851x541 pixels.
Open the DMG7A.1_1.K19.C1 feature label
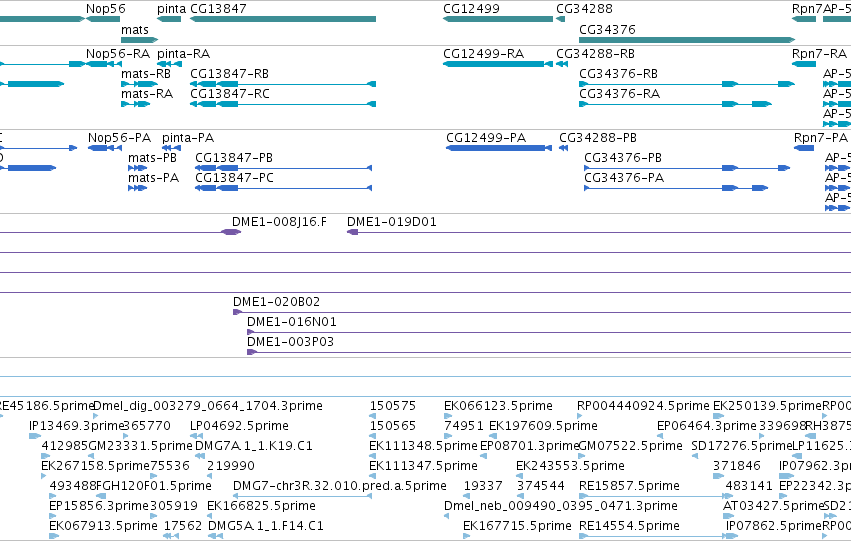point(253,446)
